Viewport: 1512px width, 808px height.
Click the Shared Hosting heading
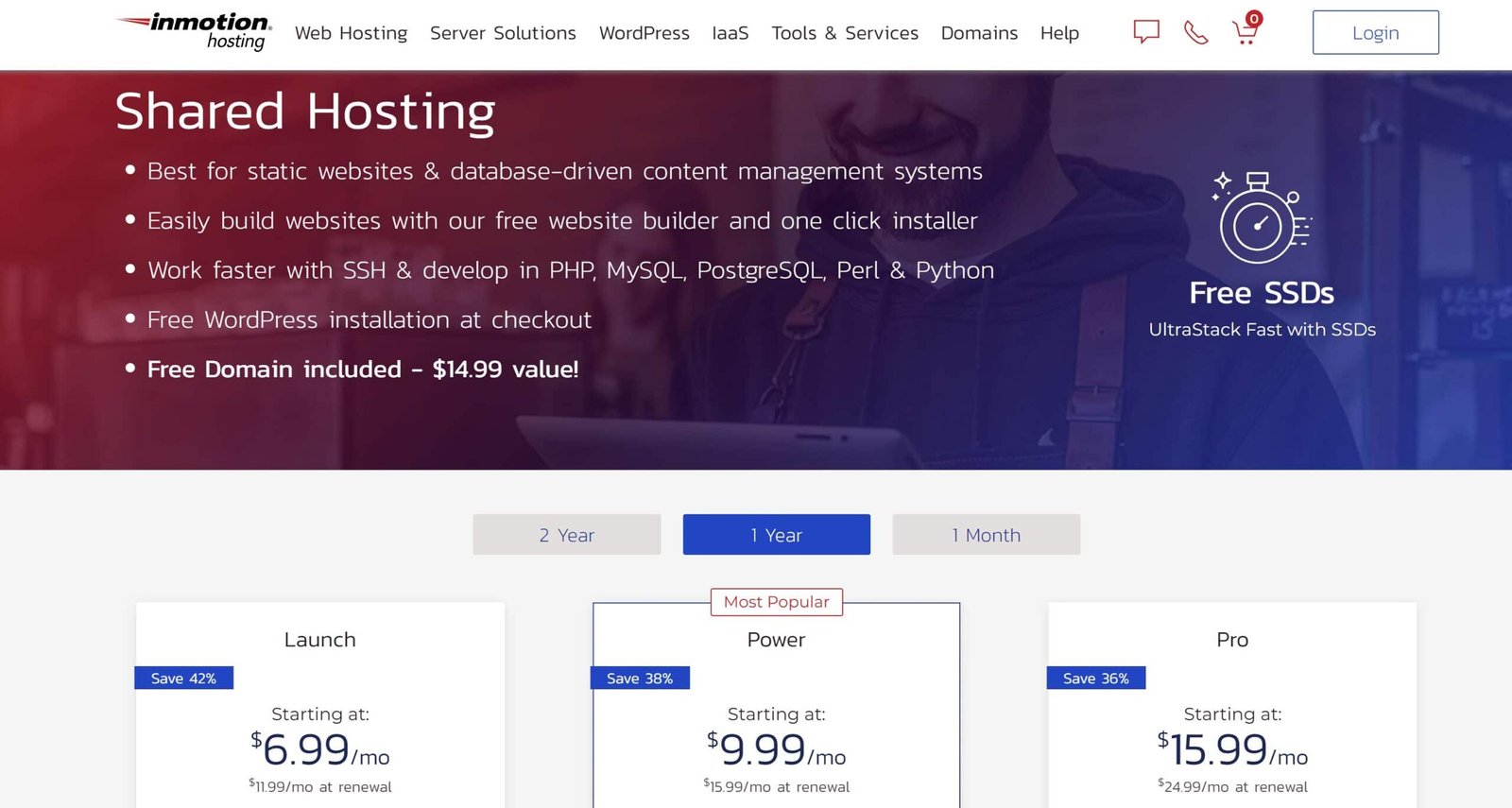[x=305, y=112]
